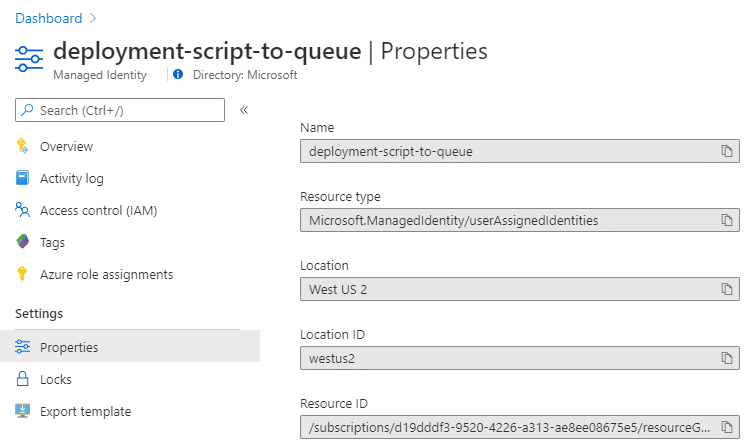The height and width of the screenshot is (445, 753).
Task: Copy the Name field value
Action: tap(727, 151)
